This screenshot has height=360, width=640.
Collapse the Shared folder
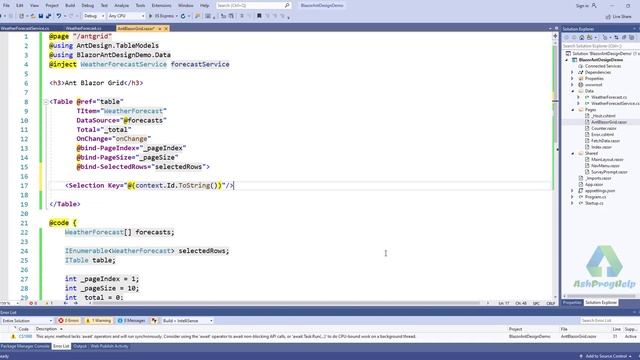pos(572,153)
